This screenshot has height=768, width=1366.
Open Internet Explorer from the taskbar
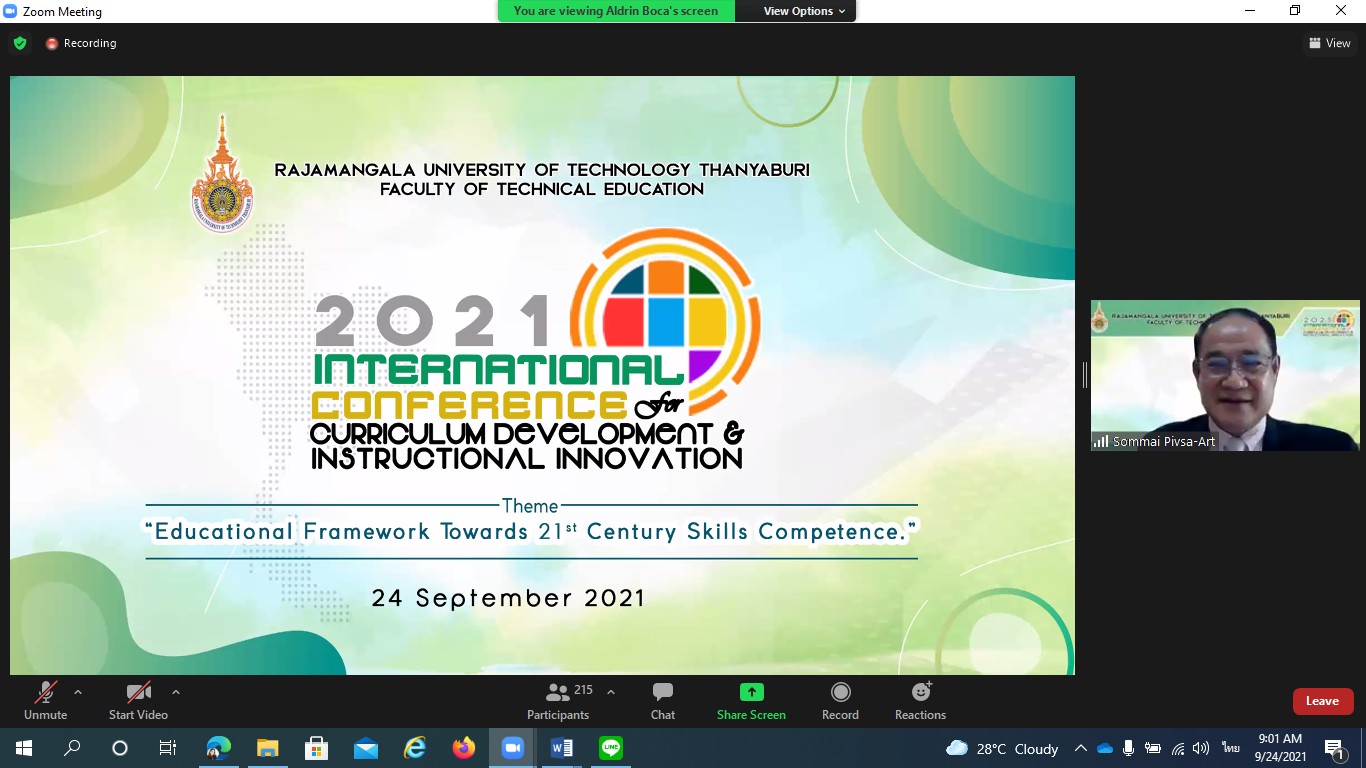click(x=414, y=748)
